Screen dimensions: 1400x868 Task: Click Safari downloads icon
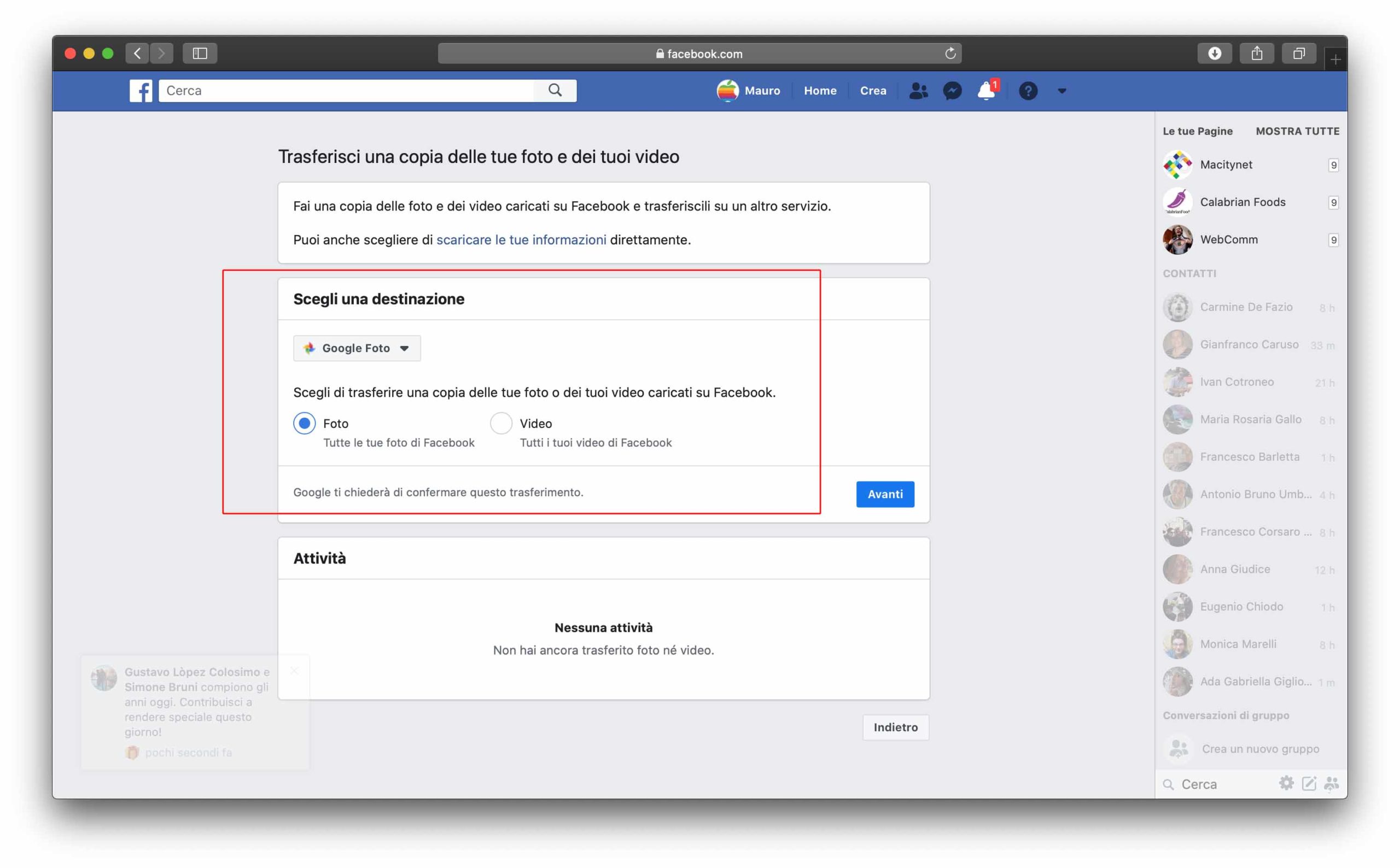pyautogui.click(x=1214, y=54)
